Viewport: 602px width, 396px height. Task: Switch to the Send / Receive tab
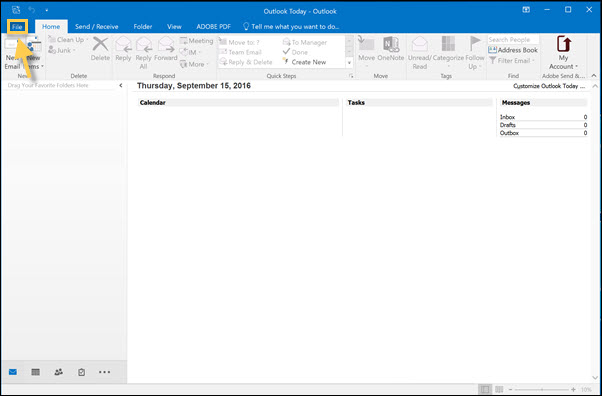pos(96,27)
